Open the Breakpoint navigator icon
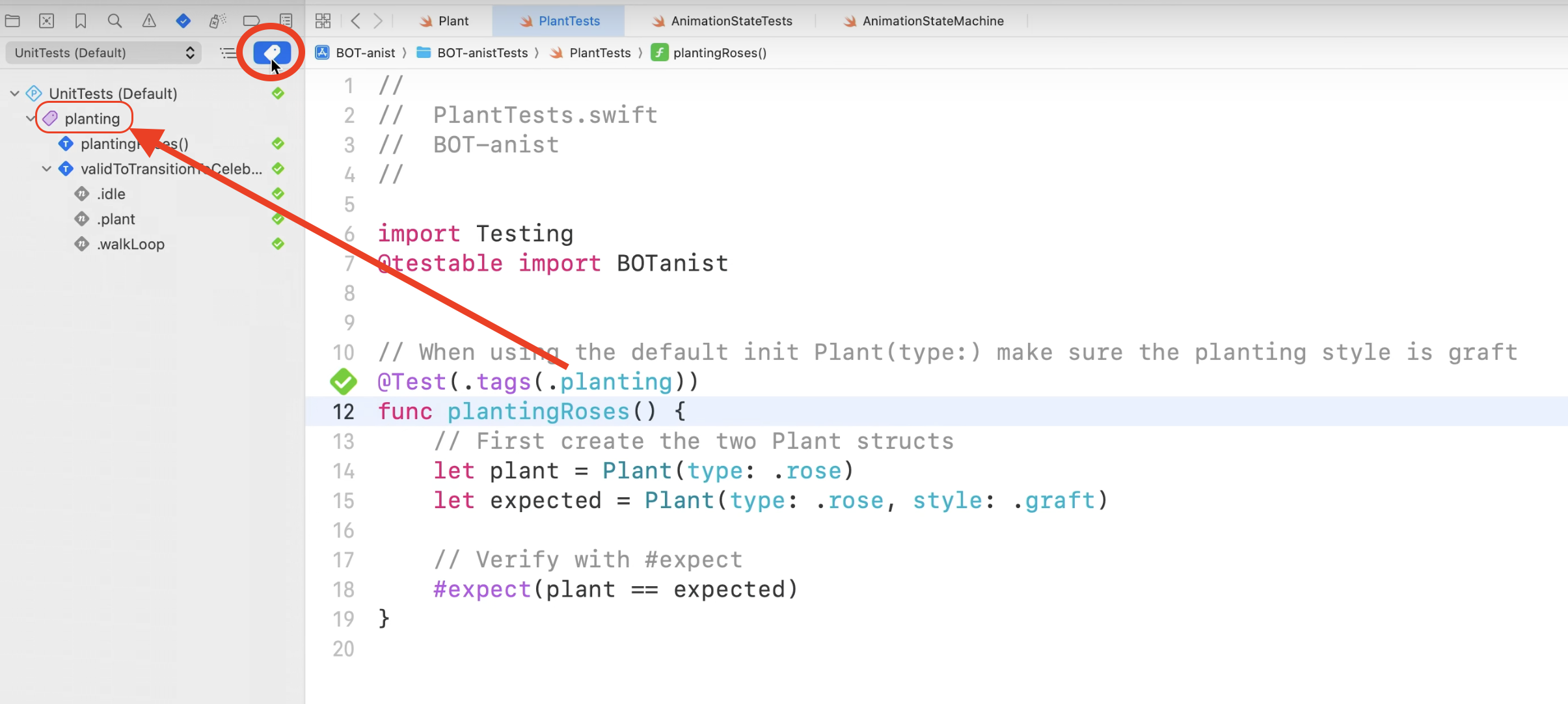1568x704 pixels. [251, 21]
